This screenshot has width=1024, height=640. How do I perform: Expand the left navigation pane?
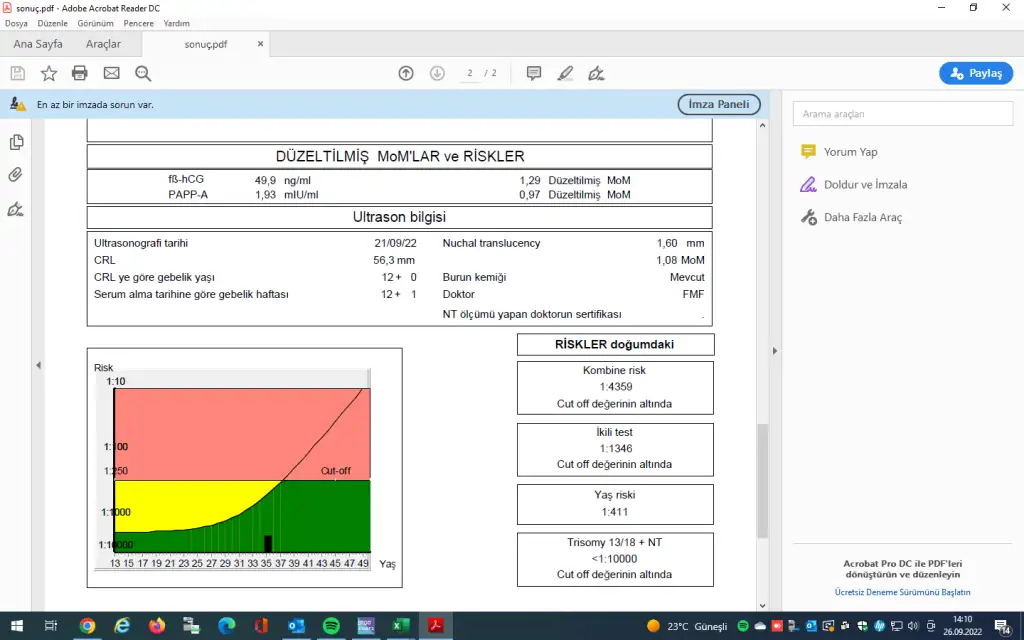point(39,365)
